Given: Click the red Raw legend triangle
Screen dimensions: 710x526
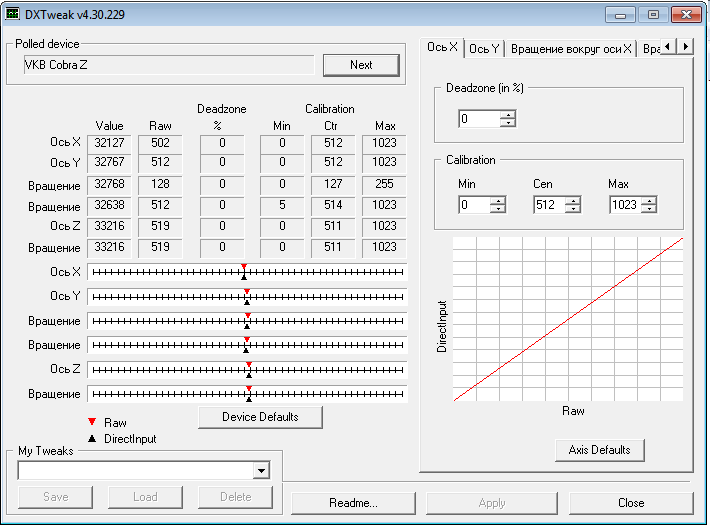Looking at the screenshot, I should pyautogui.click(x=92, y=422).
